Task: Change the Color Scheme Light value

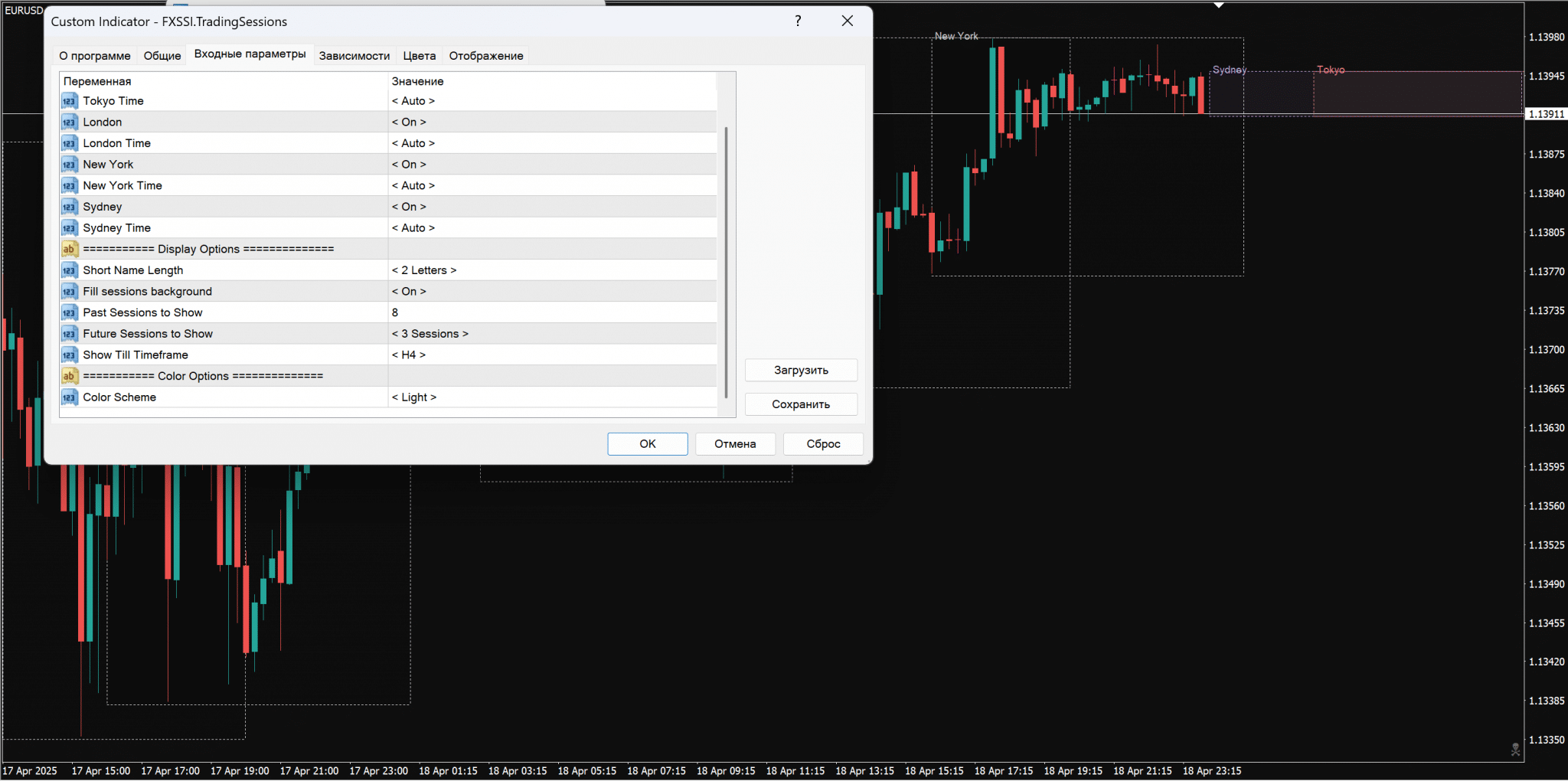Action: pyautogui.click(x=413, y=397)
